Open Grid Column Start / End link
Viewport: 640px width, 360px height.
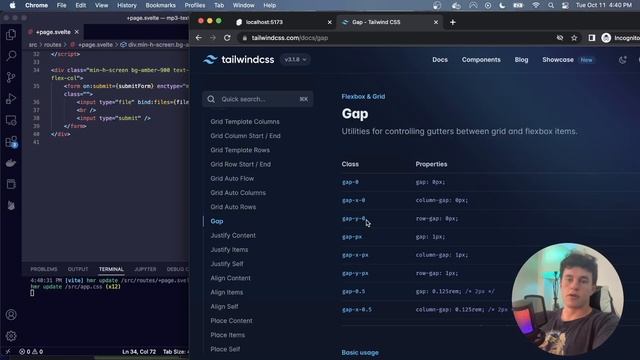245,136
